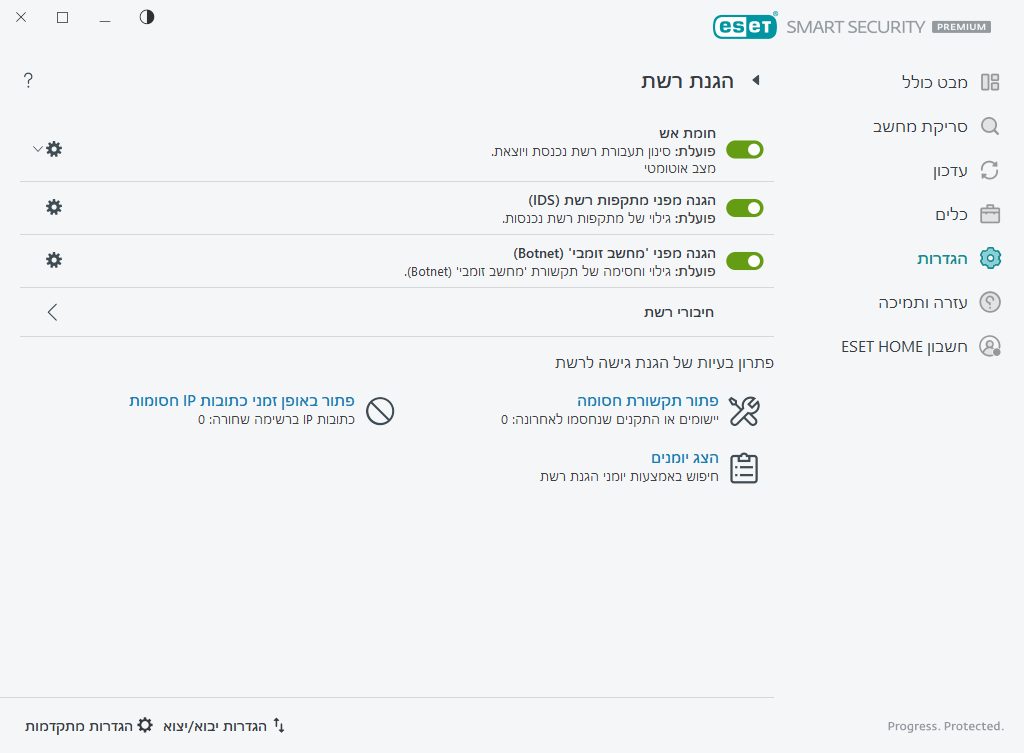This screenshot has width=1024, height=753.
Task: Click the wrench troubleshooting icon
Action: point(744,410)
